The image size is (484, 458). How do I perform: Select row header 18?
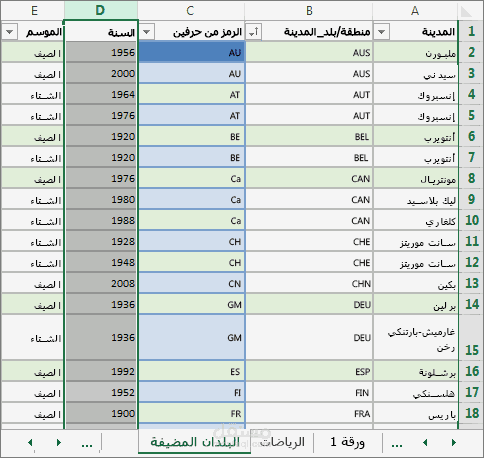[471, 413]
